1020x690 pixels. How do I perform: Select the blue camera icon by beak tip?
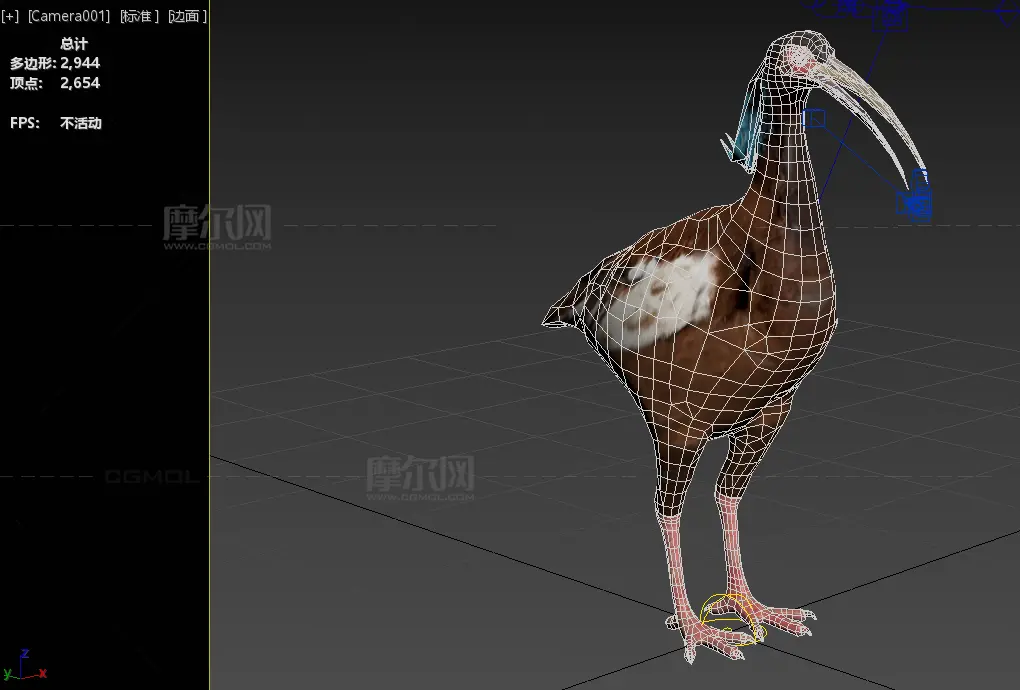pyautogui.click(x=914, y=202)
